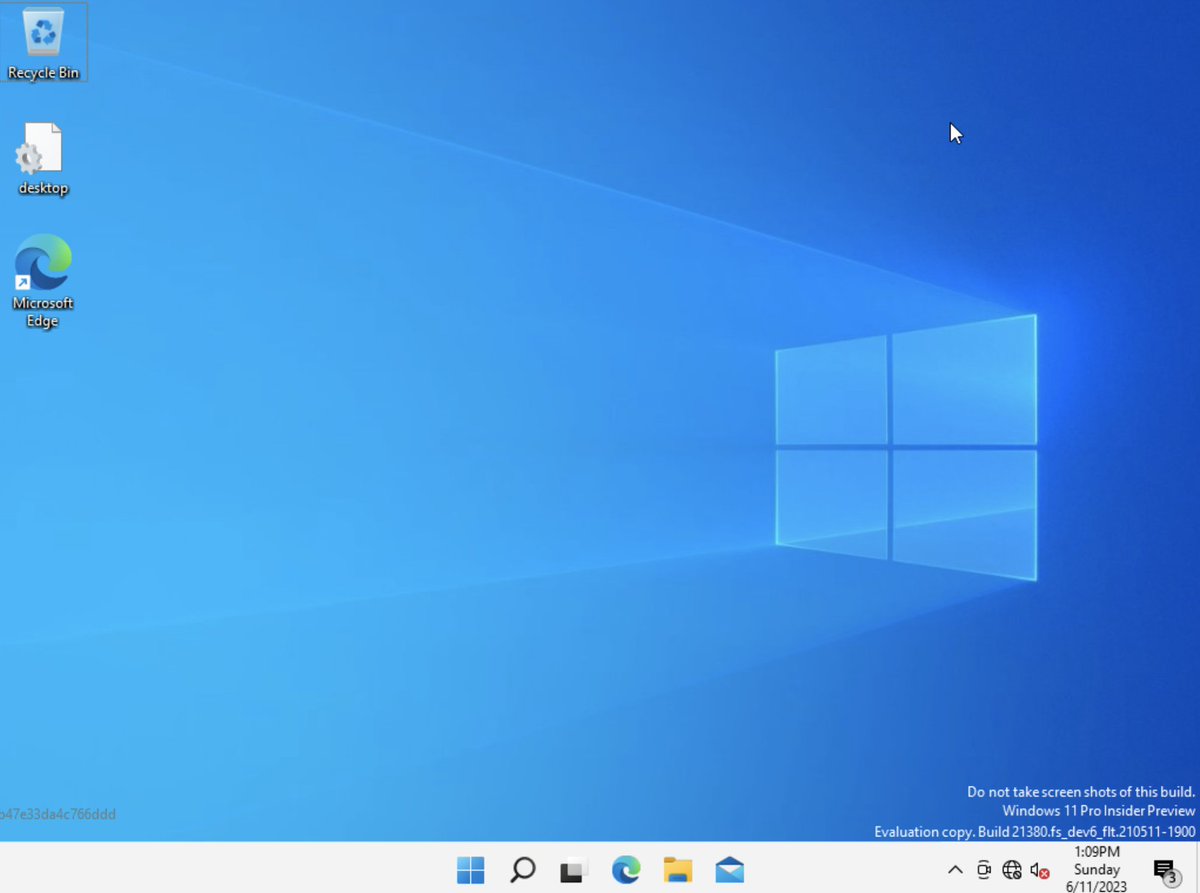1200x893 pixels.
Task: Select the Recycle Bin label text
Action: tap(44, 72)
